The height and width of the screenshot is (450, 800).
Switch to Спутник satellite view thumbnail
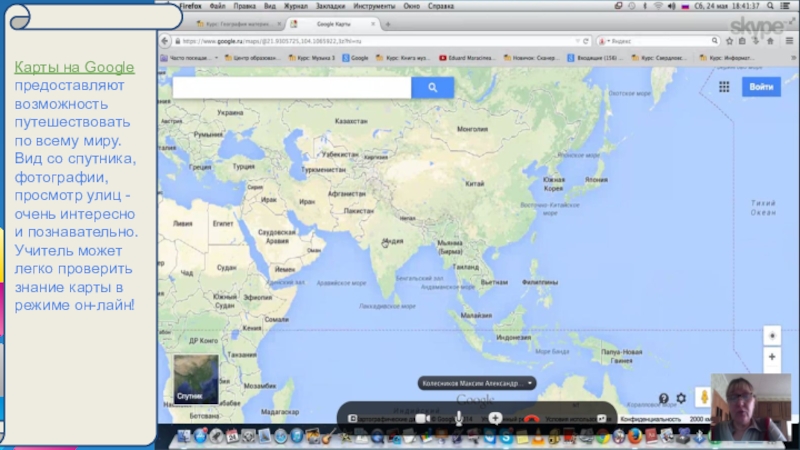[196, 379]
